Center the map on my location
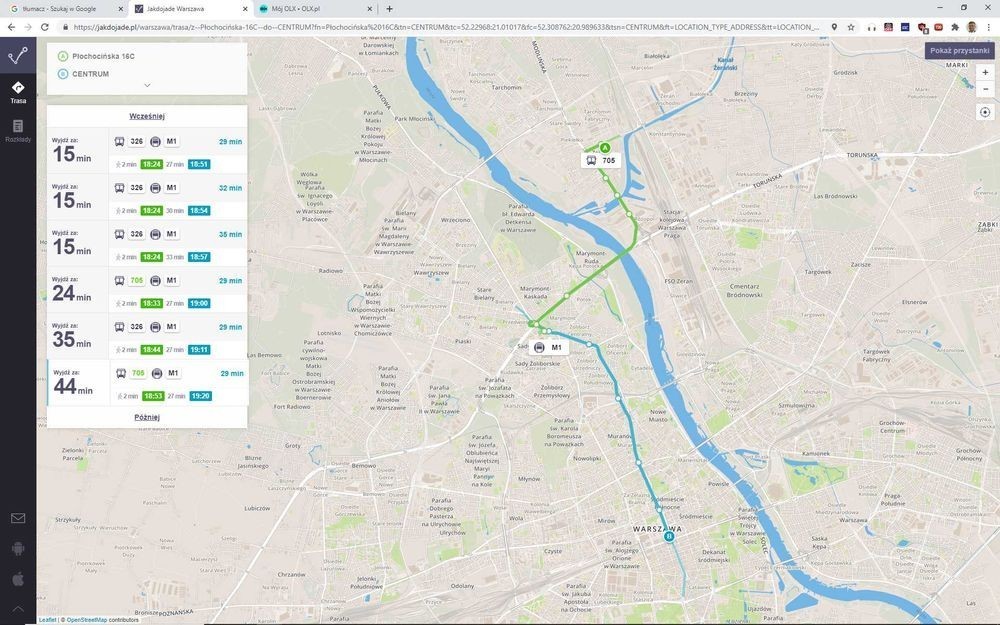The width and height of the screenshot is (1000, 625). tap(985, 112)
